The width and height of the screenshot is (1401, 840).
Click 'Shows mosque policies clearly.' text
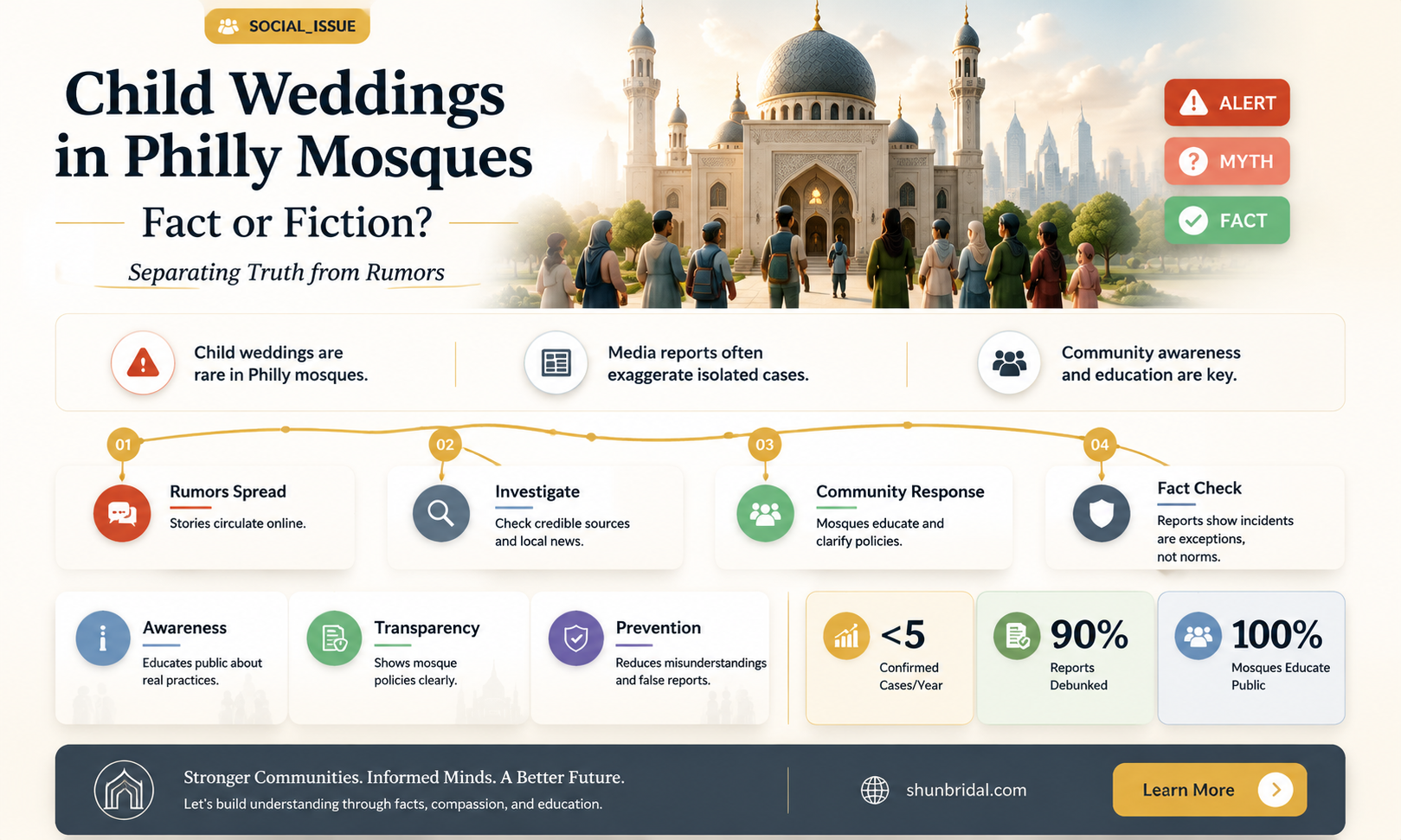(415, 671)
